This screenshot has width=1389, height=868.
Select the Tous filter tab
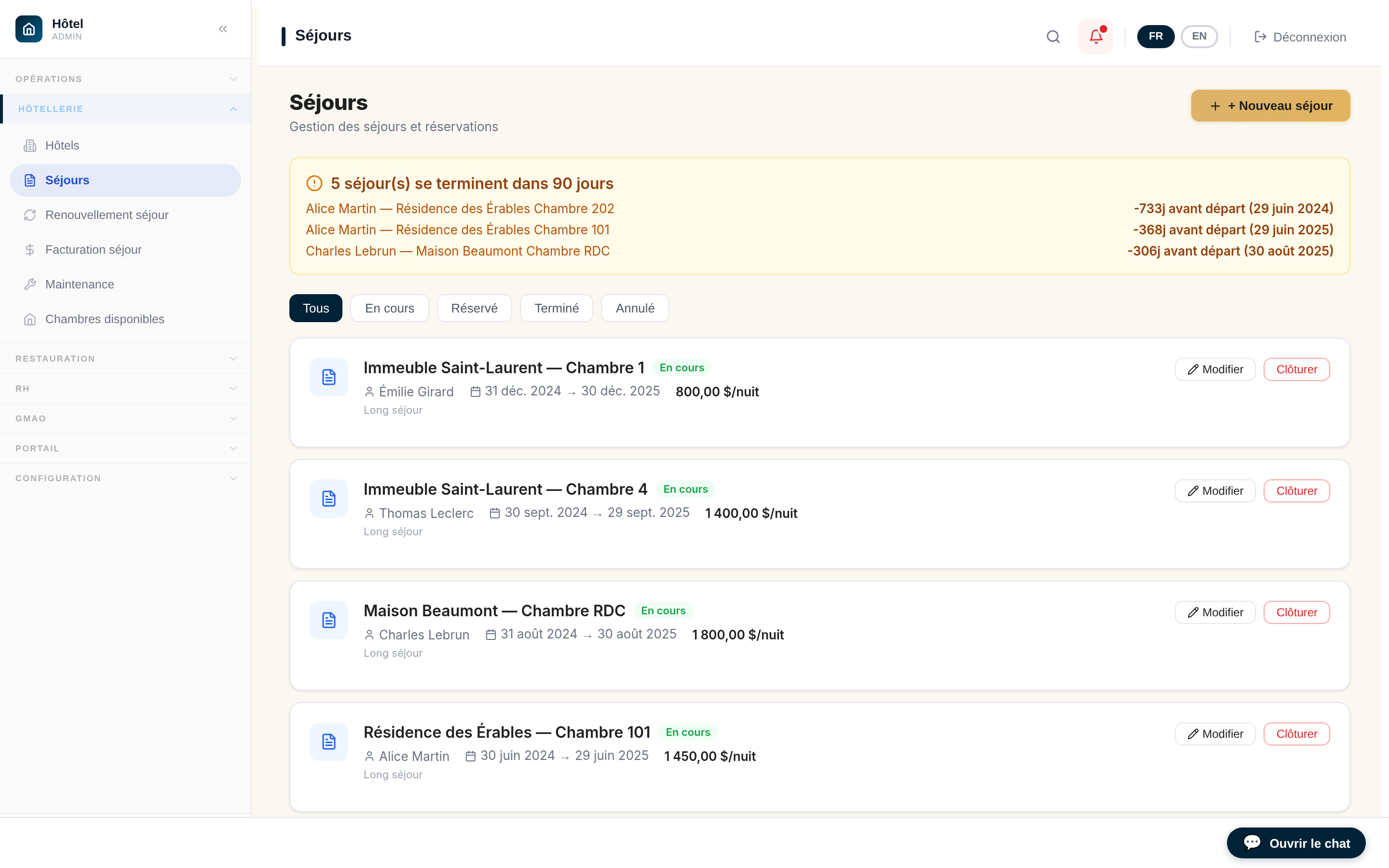[316, 308]
